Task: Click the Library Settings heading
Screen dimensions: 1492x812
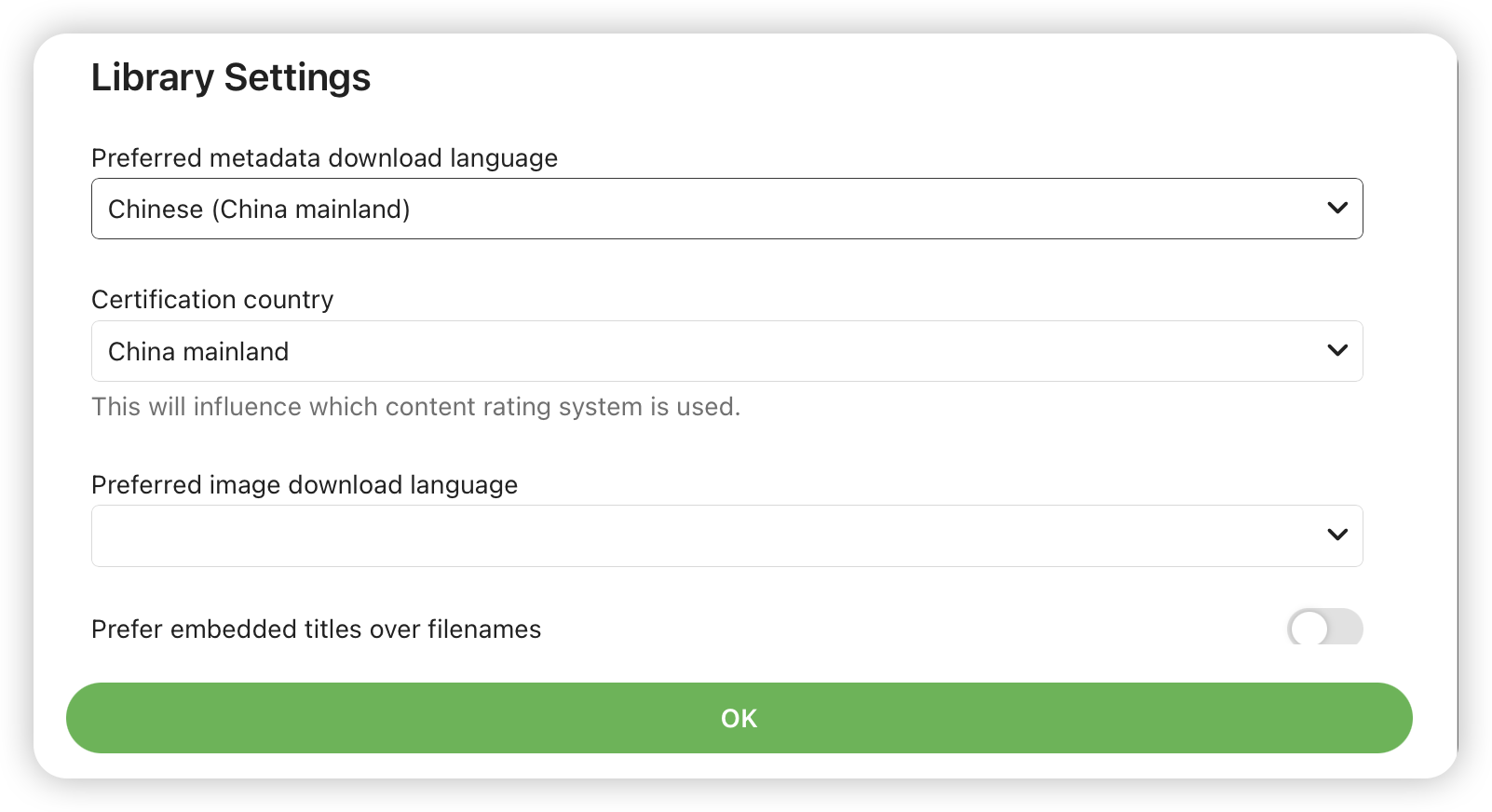Action: pyautogui.click(x=231, y=77)
